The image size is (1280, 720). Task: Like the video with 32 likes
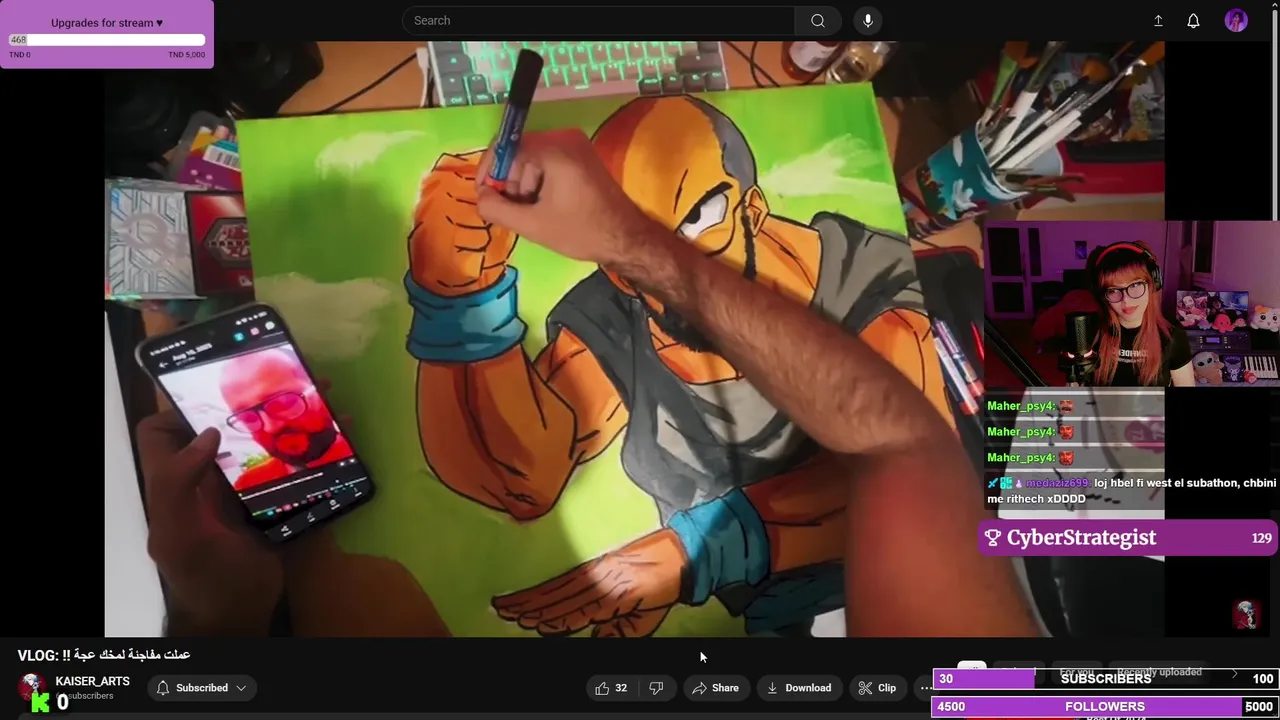point(611,688)
